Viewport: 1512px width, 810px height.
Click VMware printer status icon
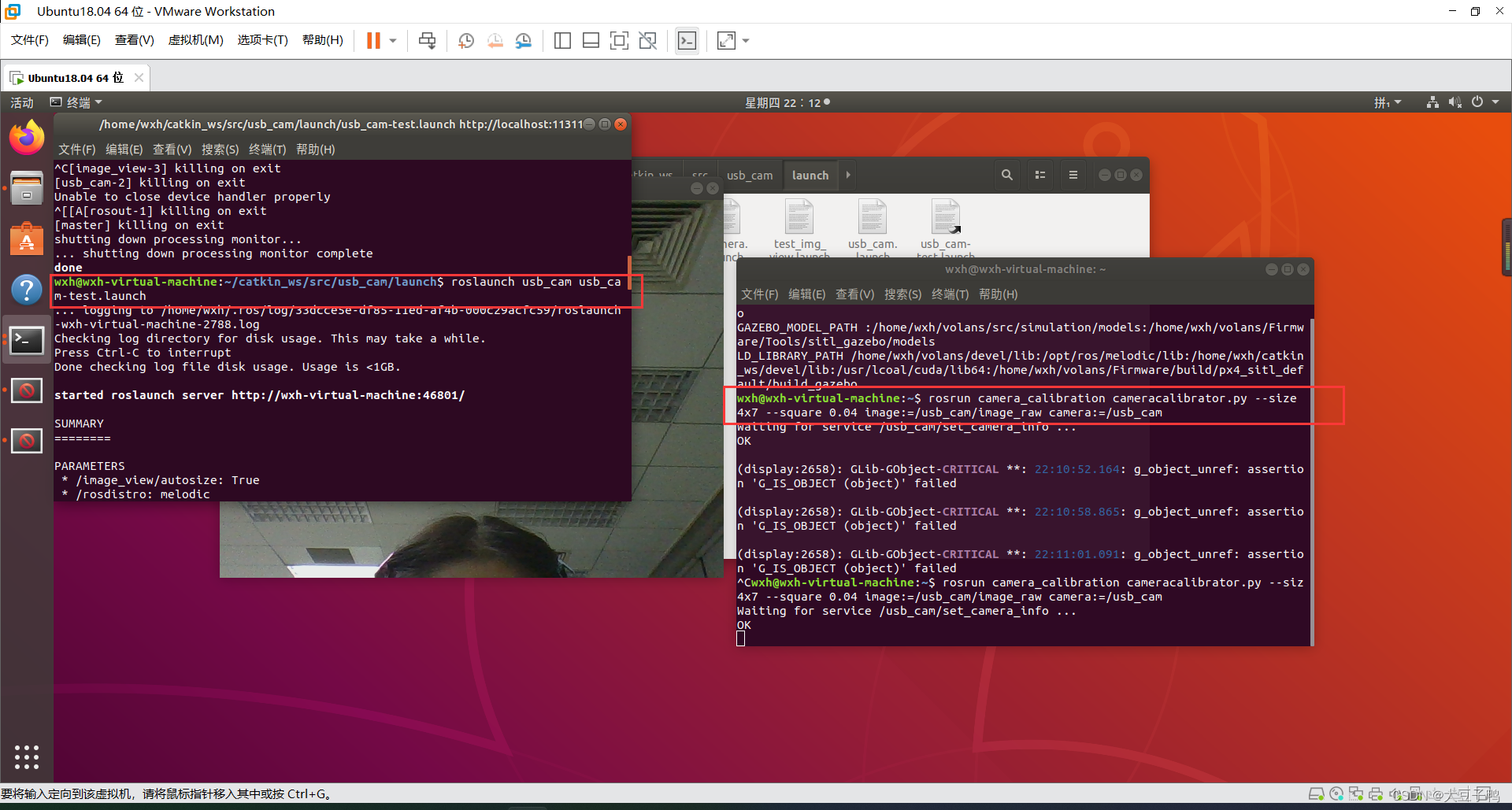(1376, 794)
